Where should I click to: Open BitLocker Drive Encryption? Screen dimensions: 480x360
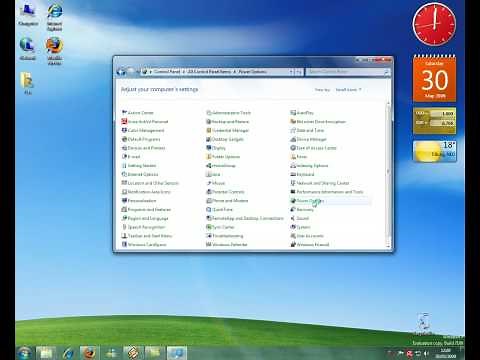(318, 122)
